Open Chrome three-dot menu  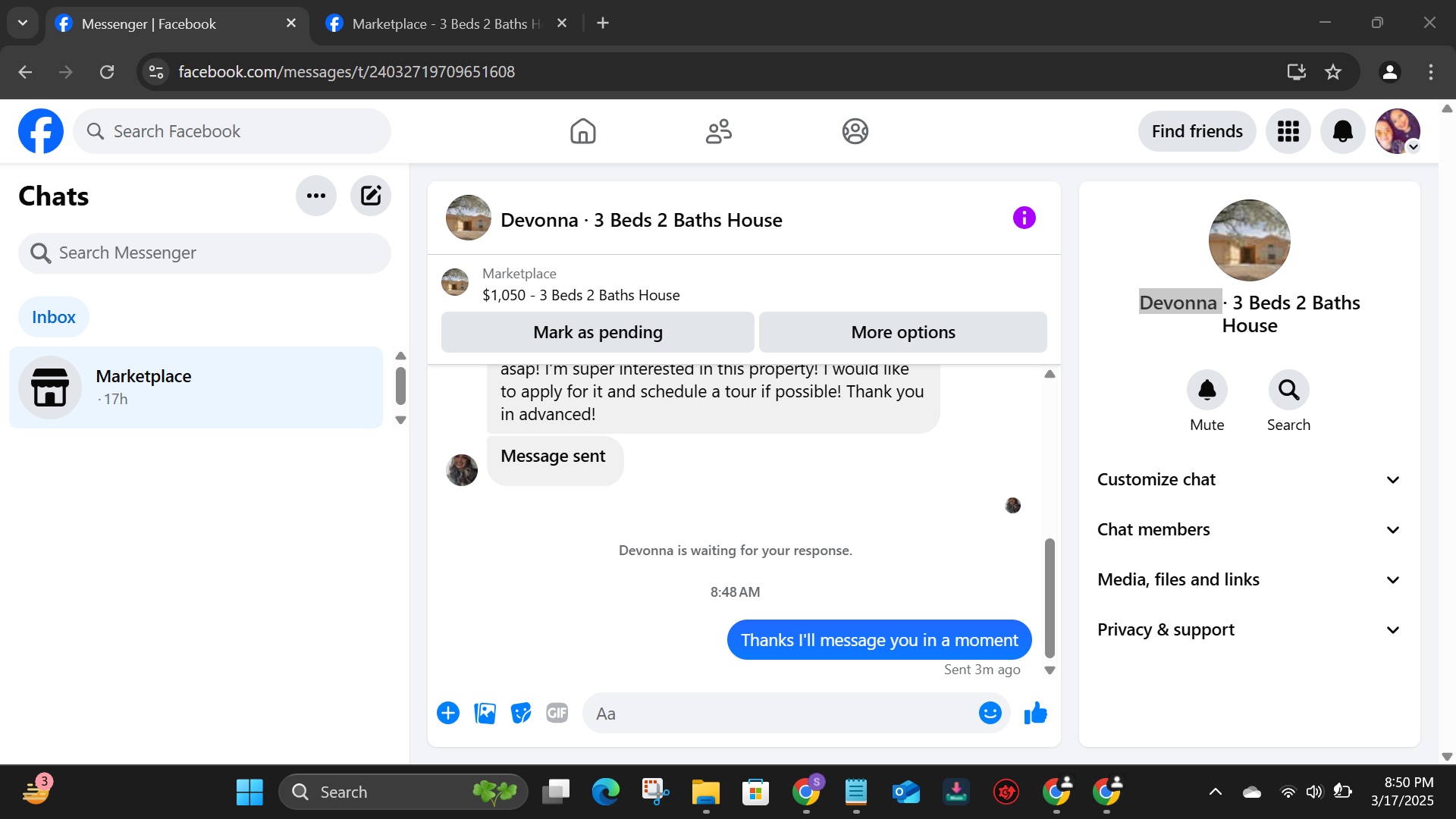[1431, 72]
